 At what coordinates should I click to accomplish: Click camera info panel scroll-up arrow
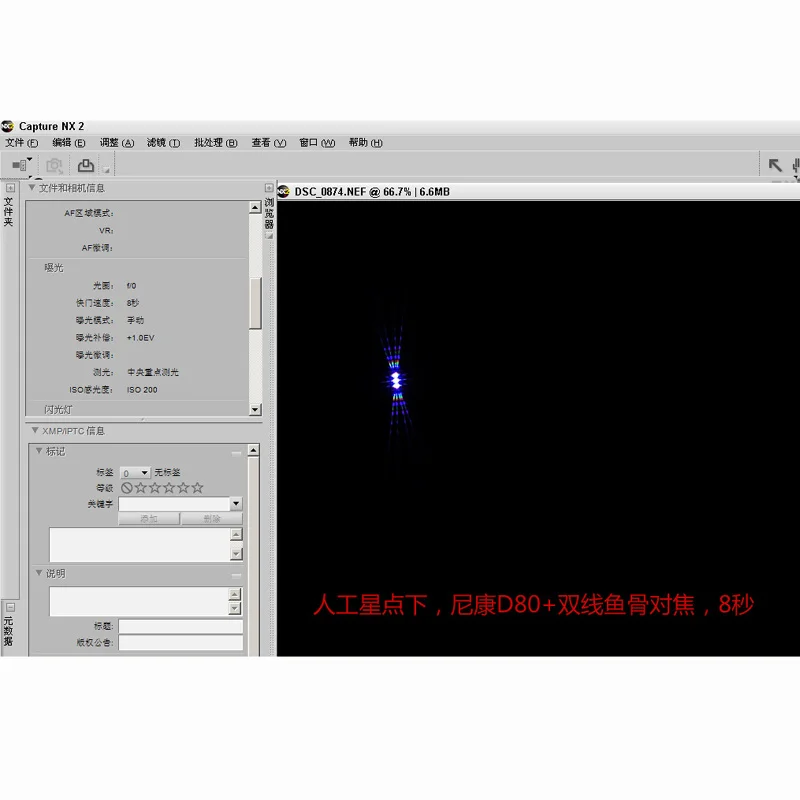[x=255, y=207]
